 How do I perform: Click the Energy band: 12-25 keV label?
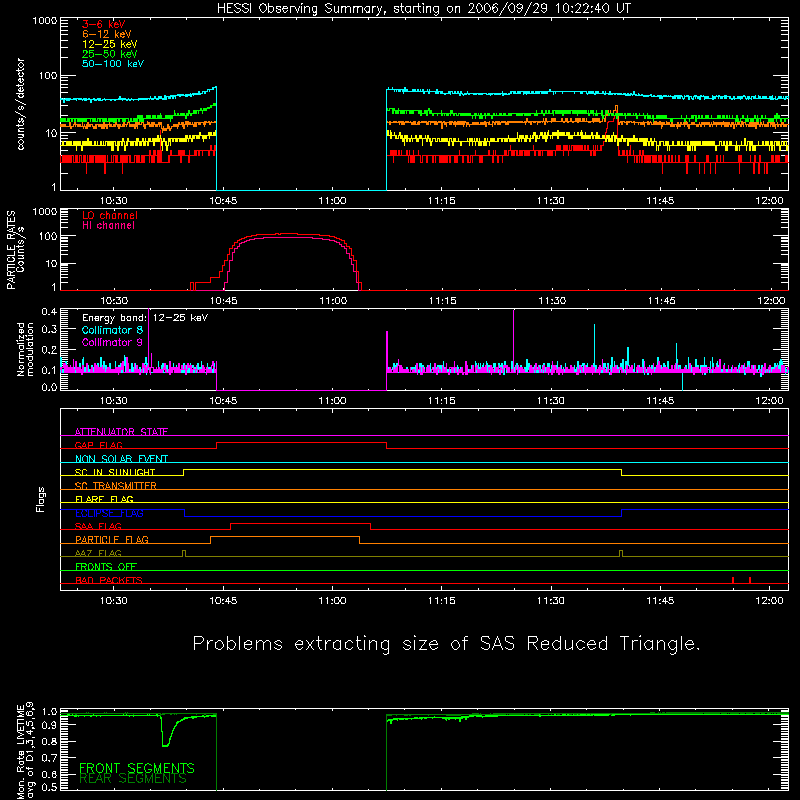(x=145, y=318)
